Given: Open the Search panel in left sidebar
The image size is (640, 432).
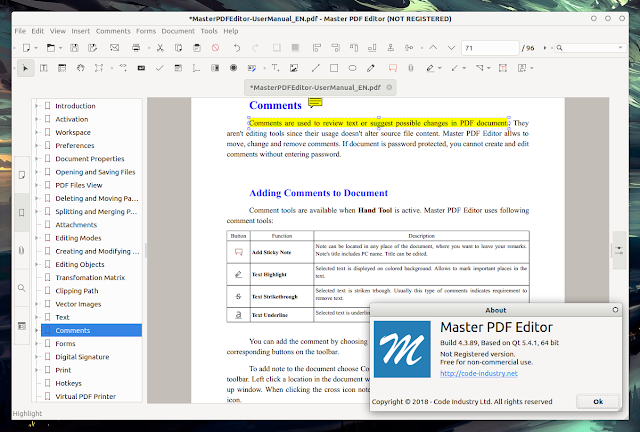Looking at the screenshot, I should 22,288.
